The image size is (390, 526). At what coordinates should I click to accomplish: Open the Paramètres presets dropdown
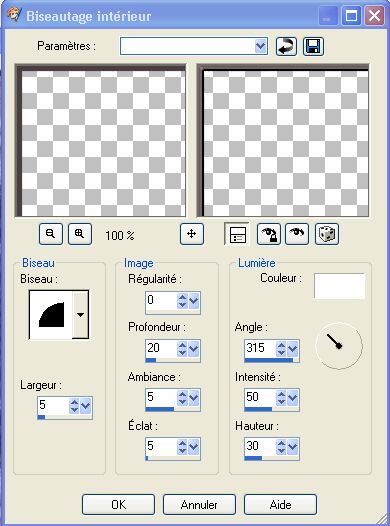[261, 46]
